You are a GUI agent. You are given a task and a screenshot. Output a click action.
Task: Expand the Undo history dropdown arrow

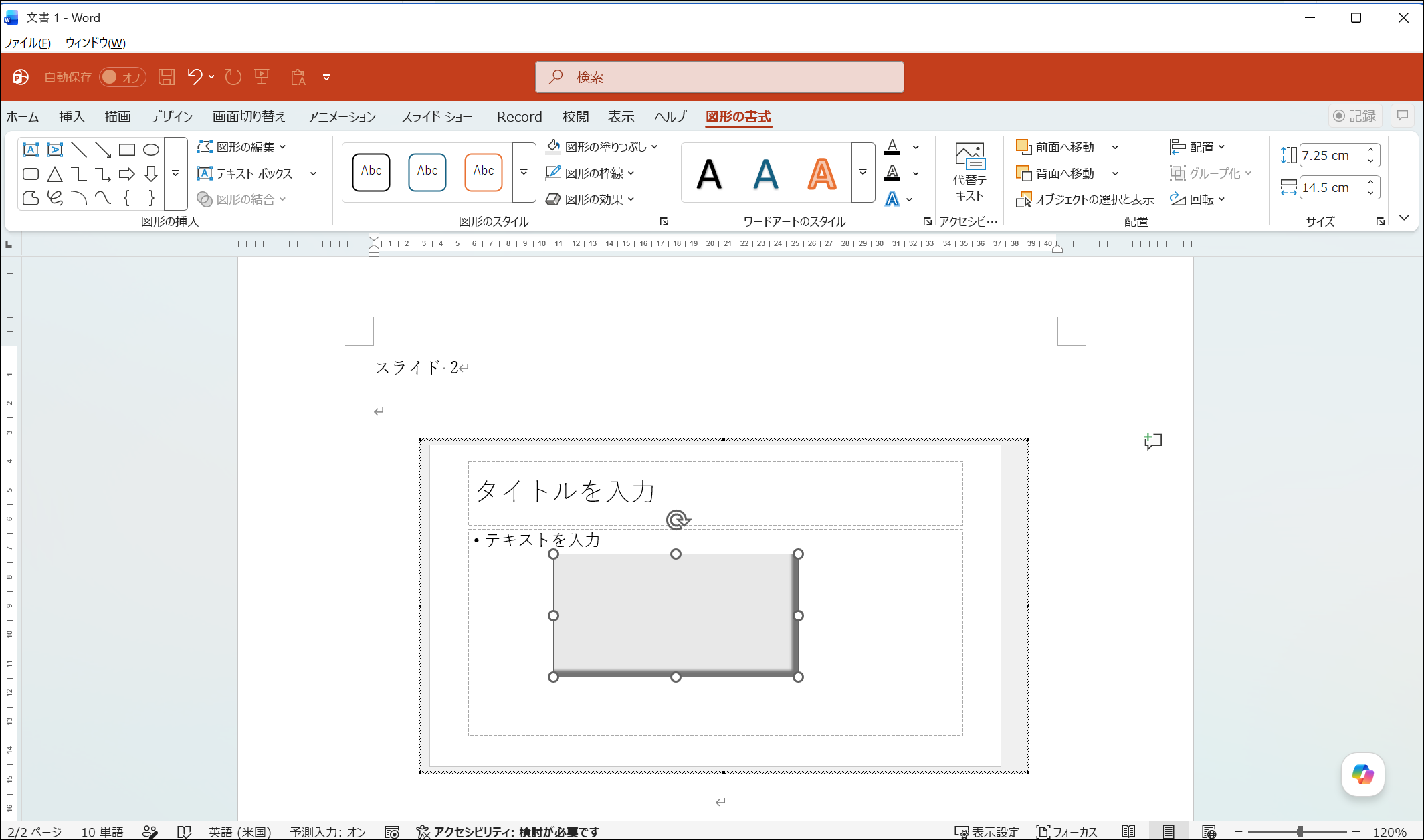tap(211, 77)
